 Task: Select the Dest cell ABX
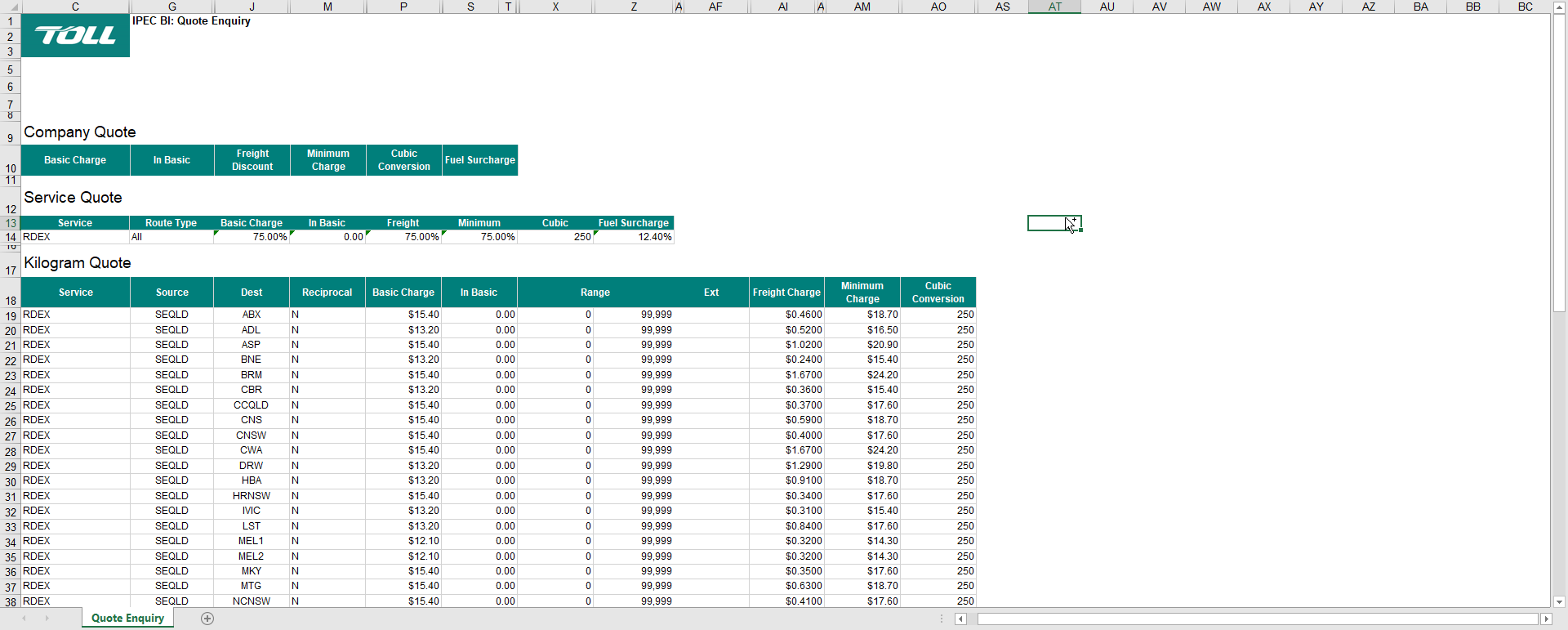click(x=252, y=315)
